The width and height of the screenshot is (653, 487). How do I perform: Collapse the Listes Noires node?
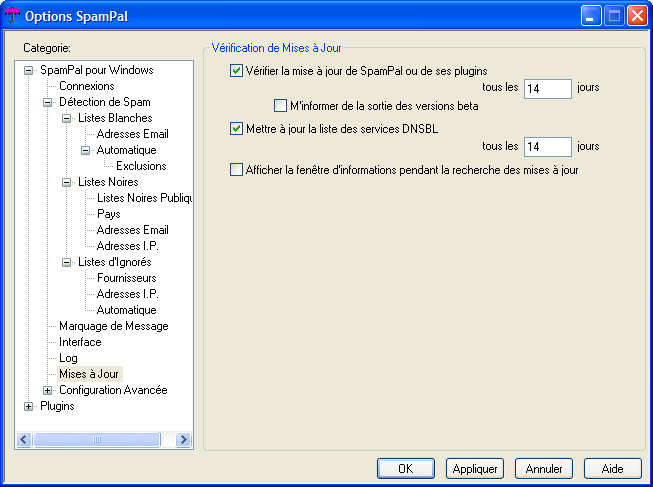click(67, 182)
